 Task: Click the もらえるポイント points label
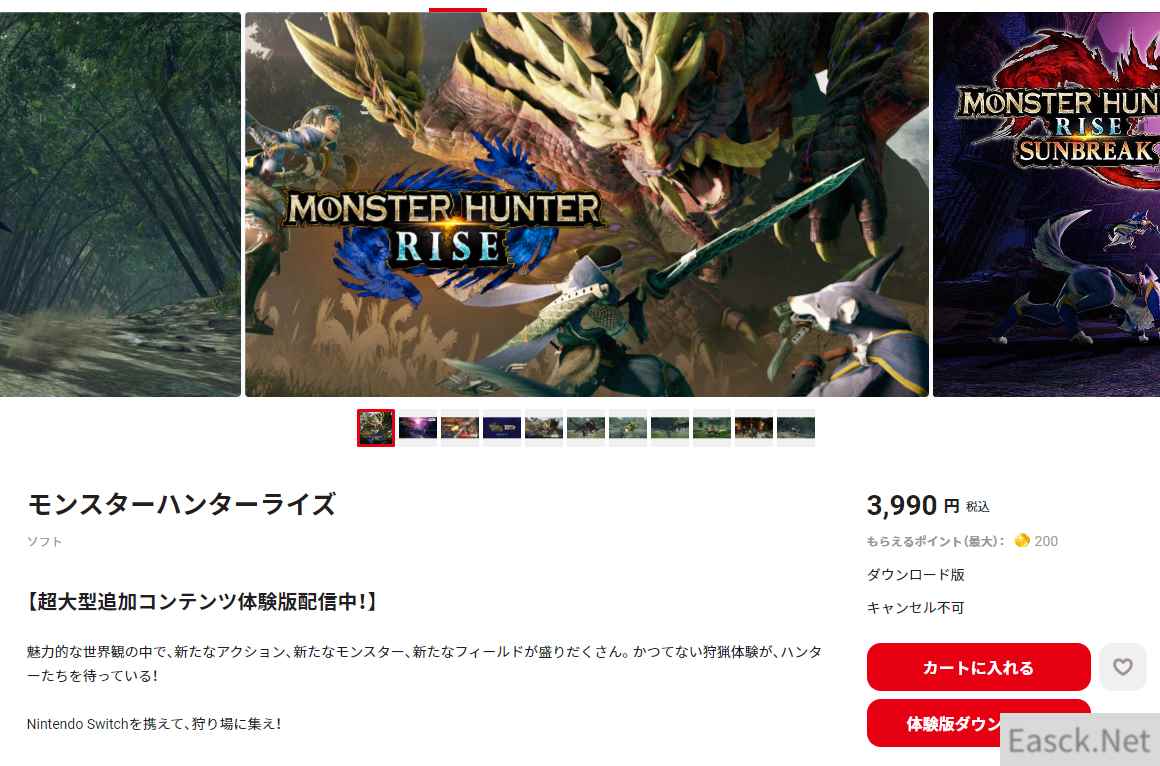tap(936, 541)
